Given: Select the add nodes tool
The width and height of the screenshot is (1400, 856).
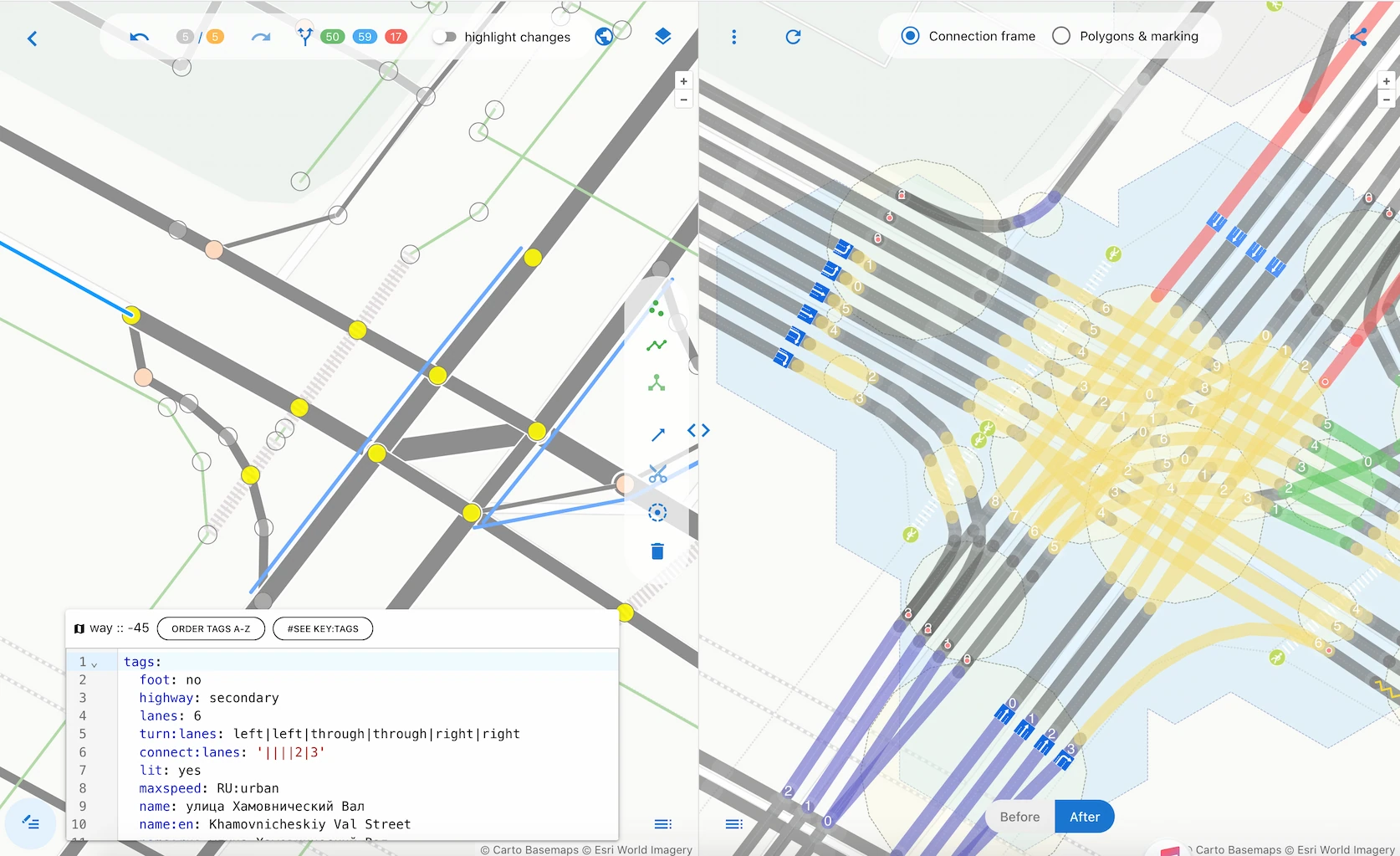Looking at the screenshot, I should click(657, 309).
